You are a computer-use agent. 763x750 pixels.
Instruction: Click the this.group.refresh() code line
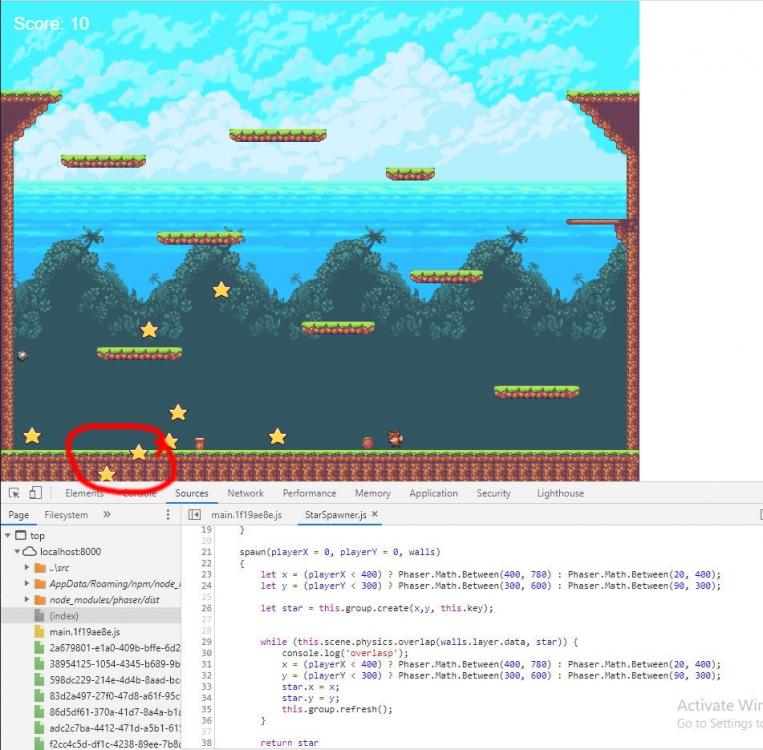click(x=337, y=709)
